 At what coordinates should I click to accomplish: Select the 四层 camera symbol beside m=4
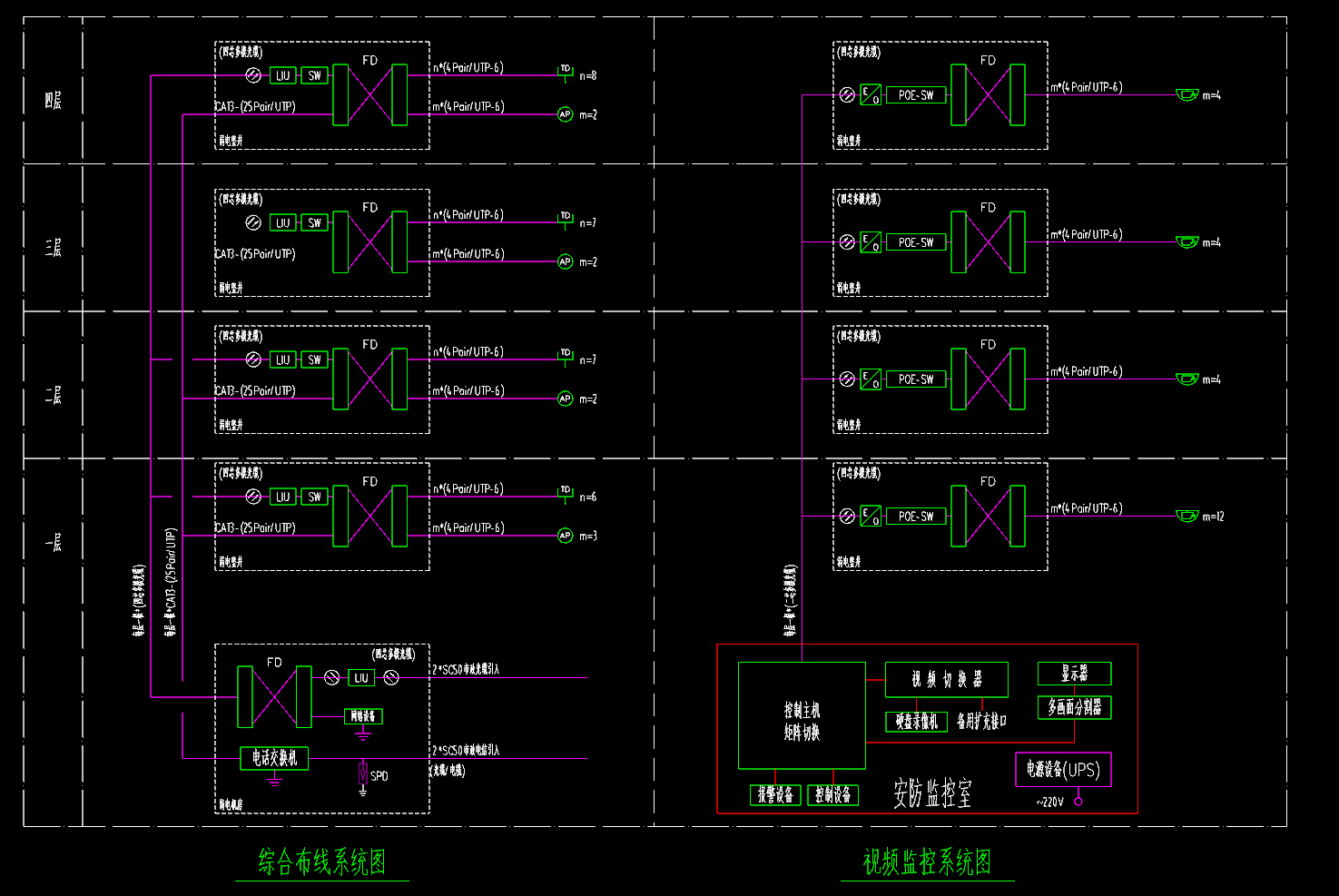(1186, 94)
